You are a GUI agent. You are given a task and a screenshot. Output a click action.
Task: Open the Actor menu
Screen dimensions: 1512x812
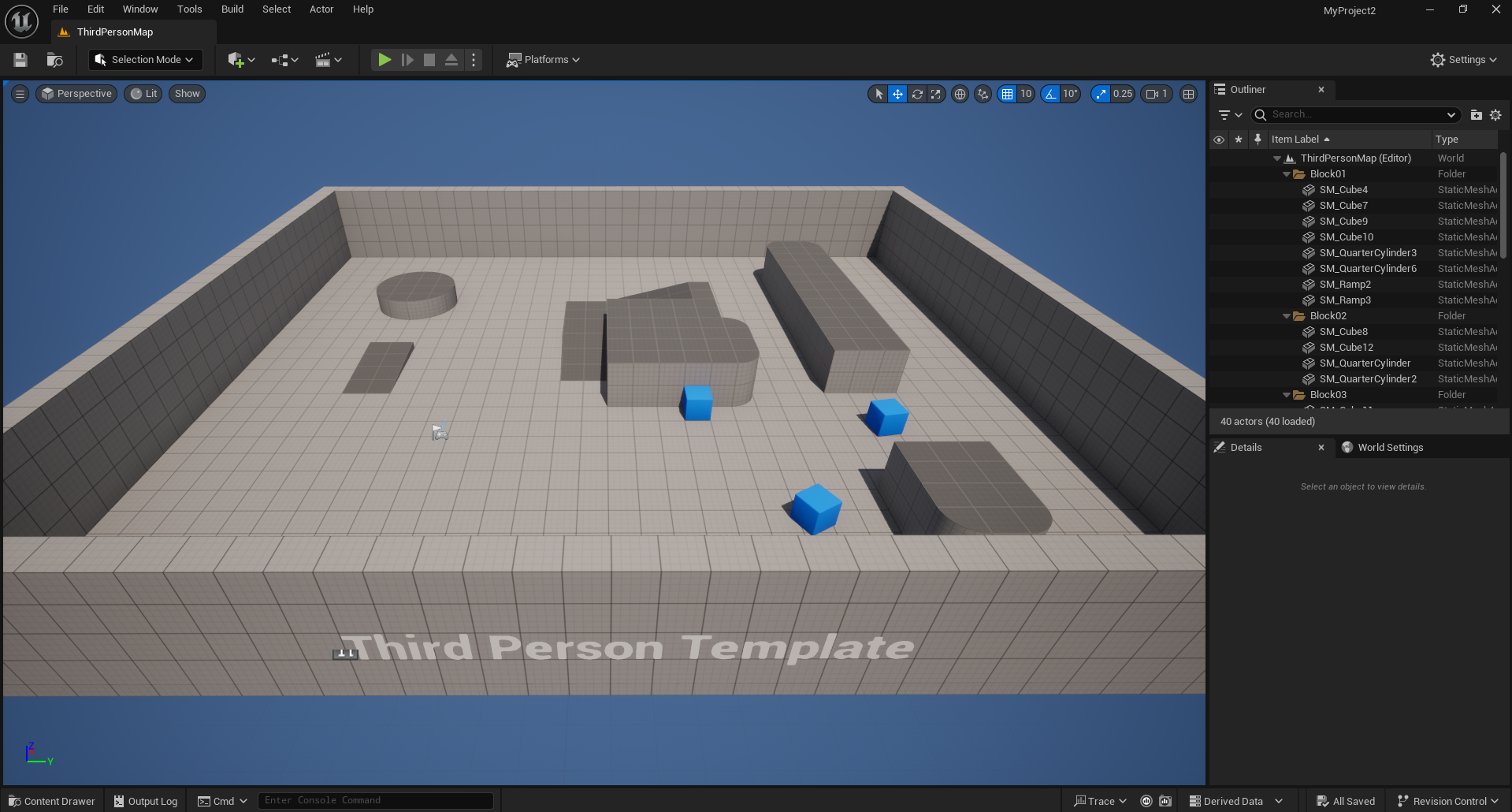click(321, 9)
